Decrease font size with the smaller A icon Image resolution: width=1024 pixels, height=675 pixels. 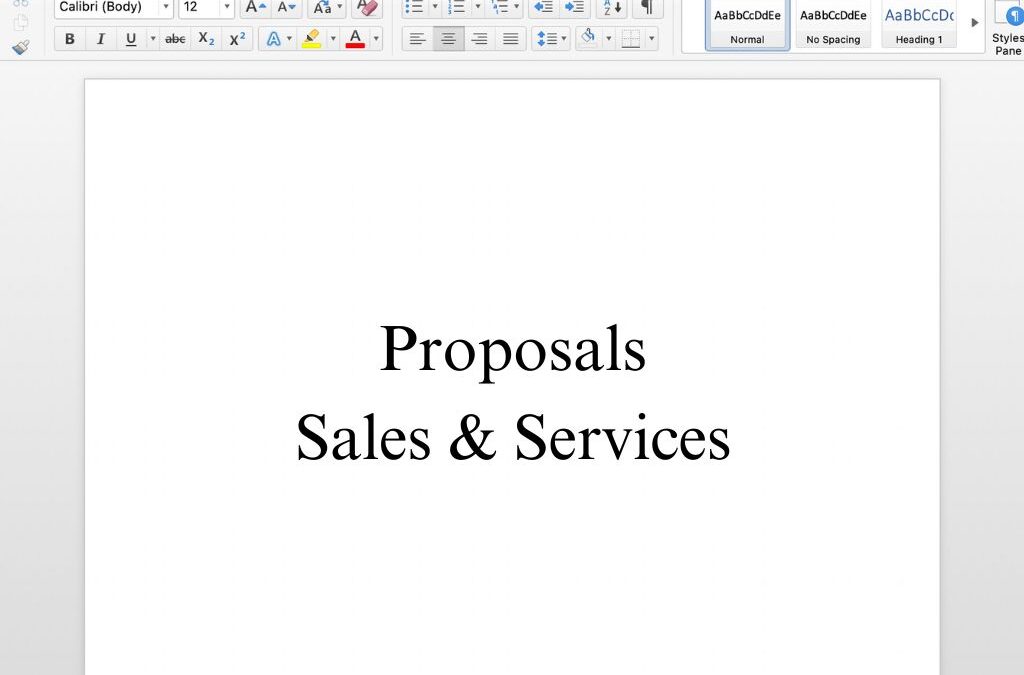tap(286, 8)
